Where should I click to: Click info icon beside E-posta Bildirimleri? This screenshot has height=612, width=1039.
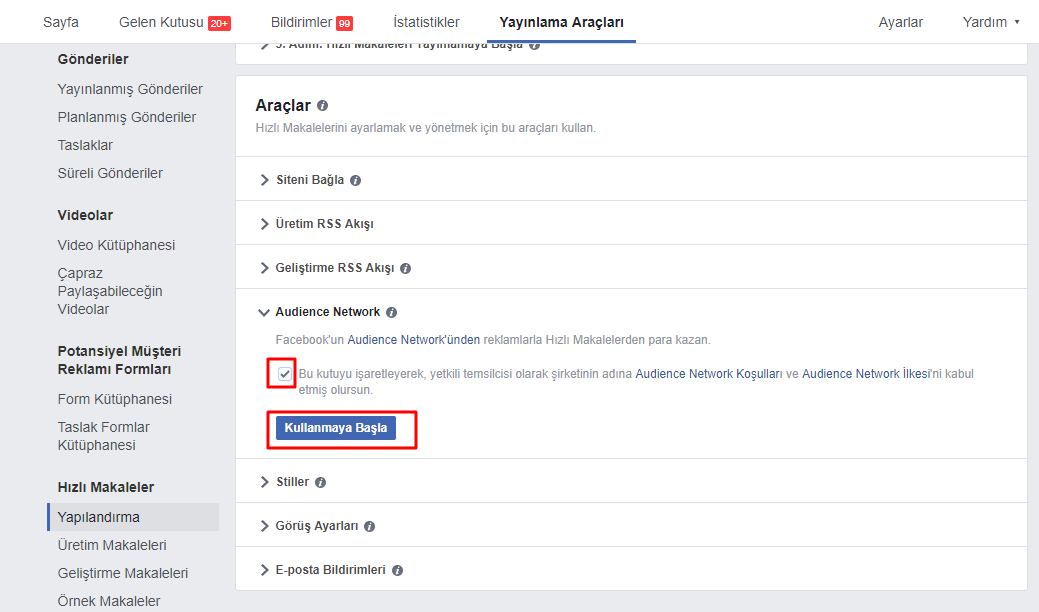[x=397, y=571]
